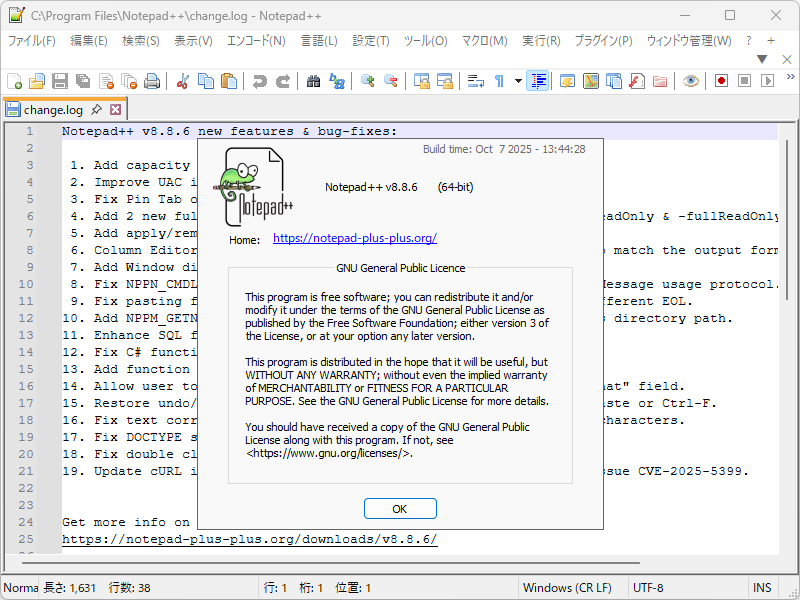The height and width of the screenshot is (600, 800).
Task: Toggle Show All Characters
Action: click(x=499, y=80)
